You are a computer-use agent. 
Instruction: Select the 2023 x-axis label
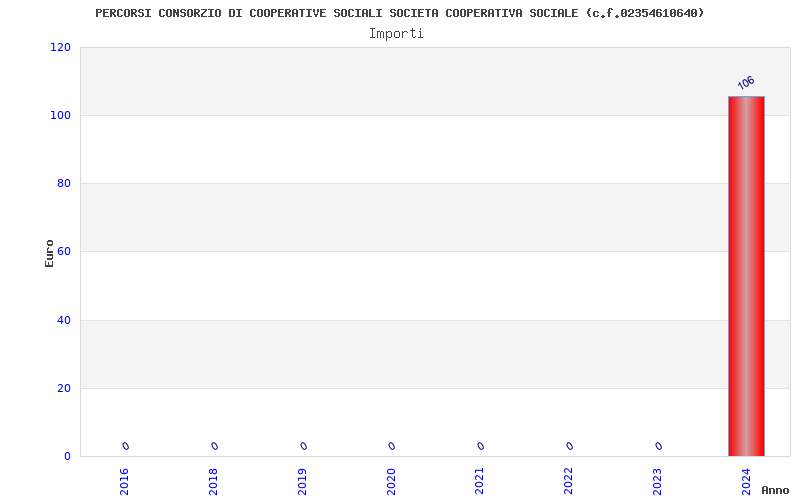click(x=658, y=482)
